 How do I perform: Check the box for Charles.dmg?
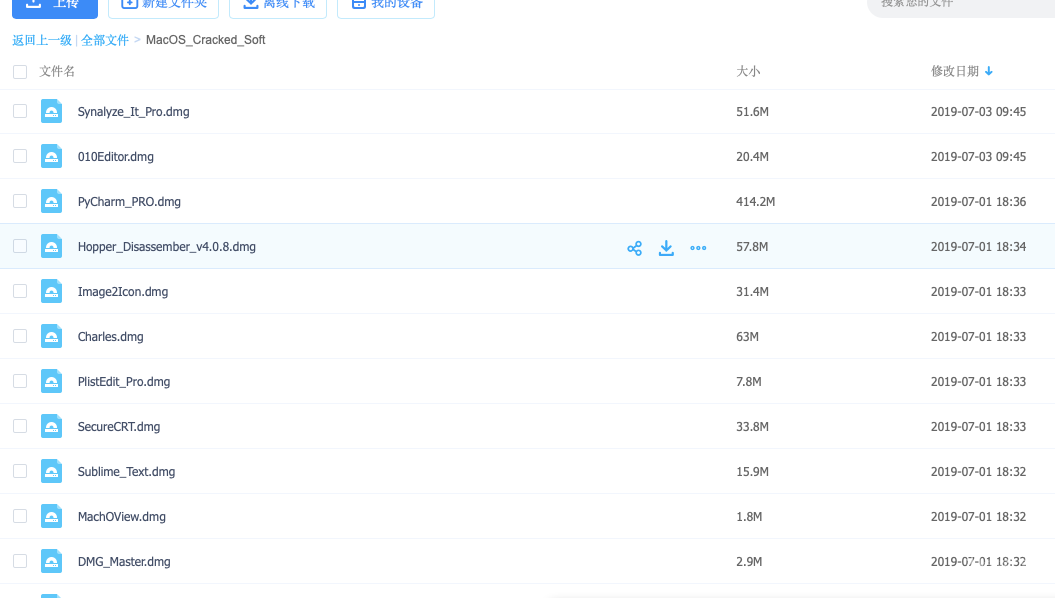20,336
